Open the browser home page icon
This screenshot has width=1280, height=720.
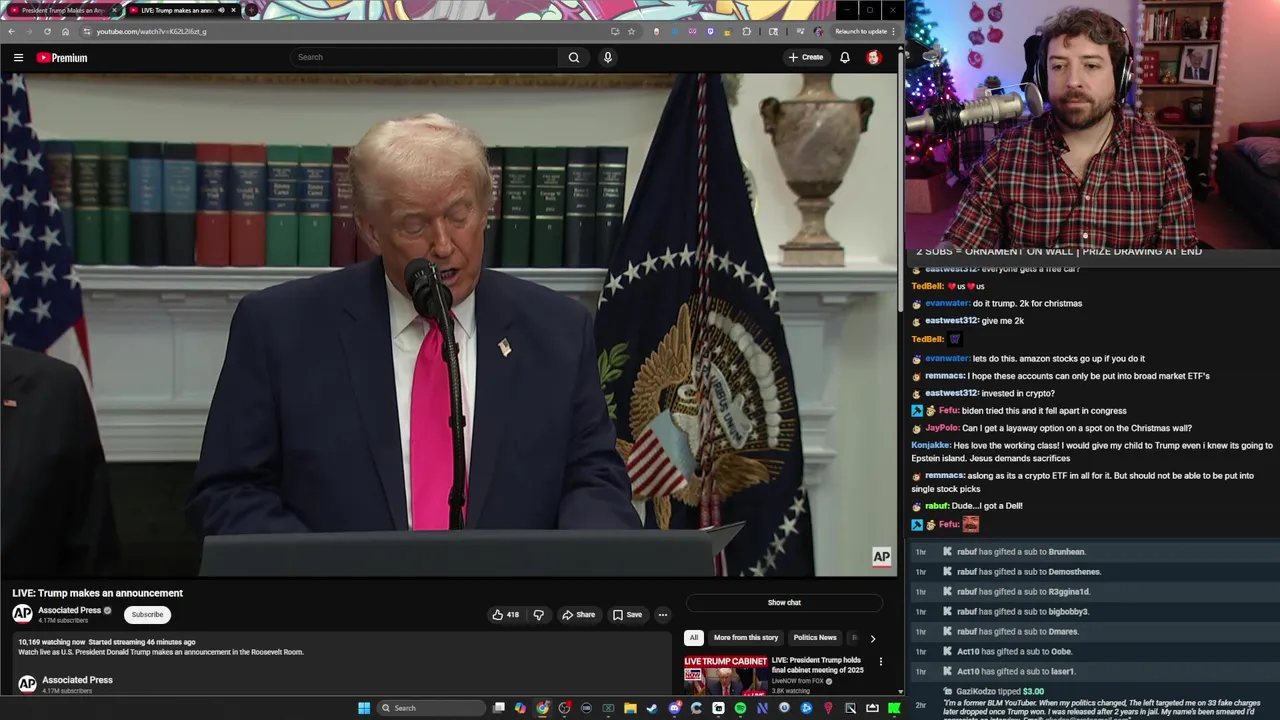(66, 31)
